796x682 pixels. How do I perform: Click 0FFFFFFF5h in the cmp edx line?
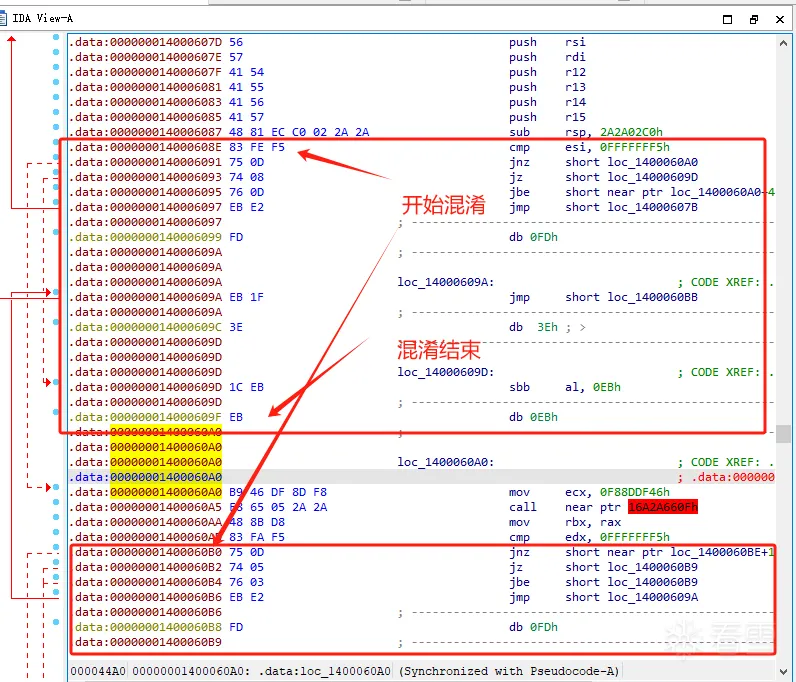635,537
